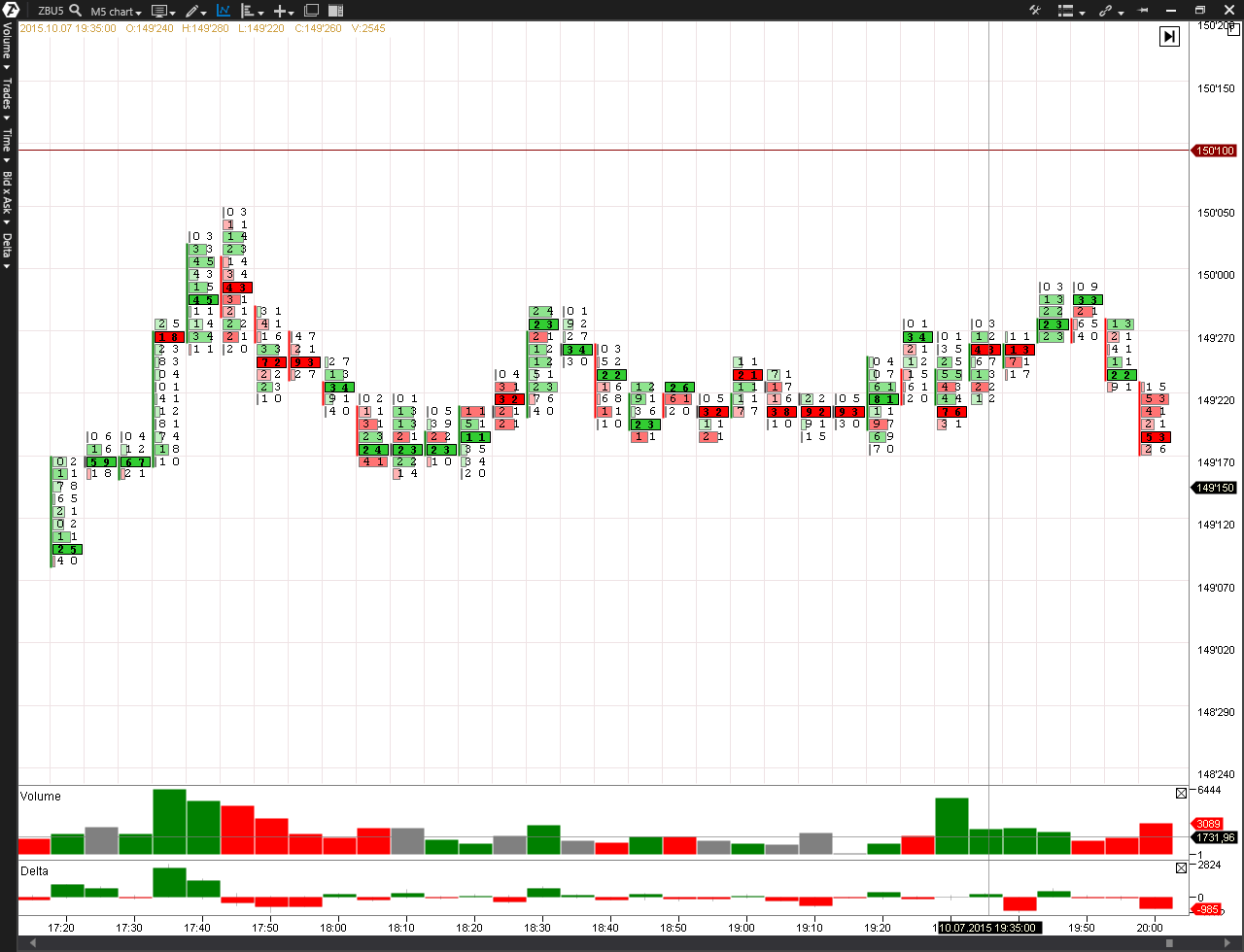Viewport: 1244px width, 952px height.
Task: Click the current price tag 149'150
Action: pyautogui.click(x=1213, y=488)
